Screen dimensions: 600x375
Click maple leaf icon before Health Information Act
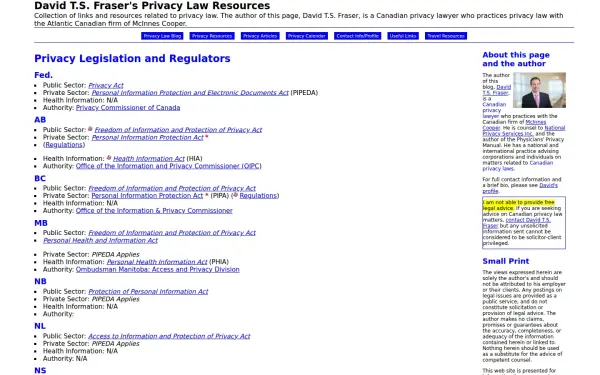(109, 158)
